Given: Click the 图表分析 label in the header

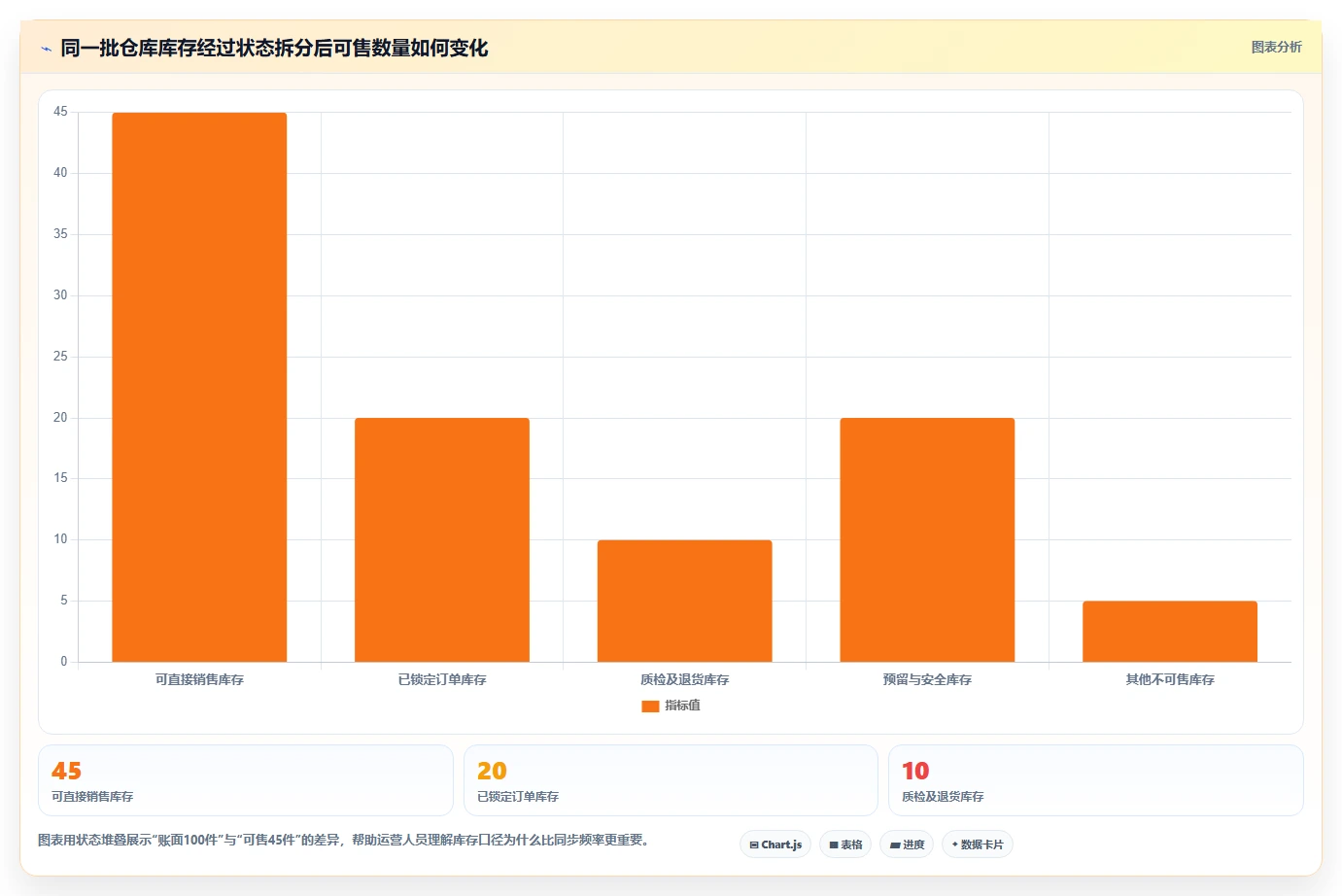Looking at the screenshot, I should (x=1276, y=47).
